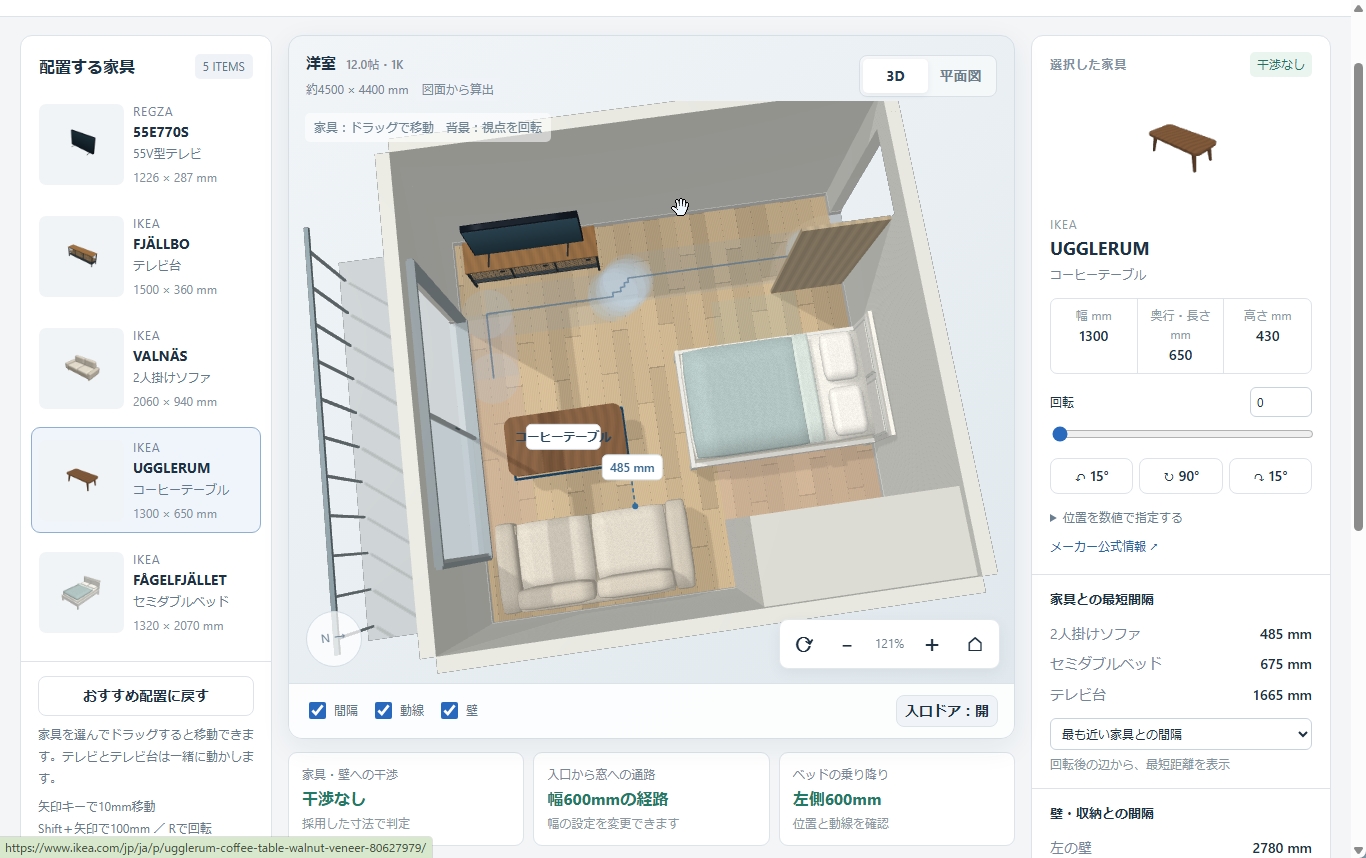Click the home view icon

[975, 644]
